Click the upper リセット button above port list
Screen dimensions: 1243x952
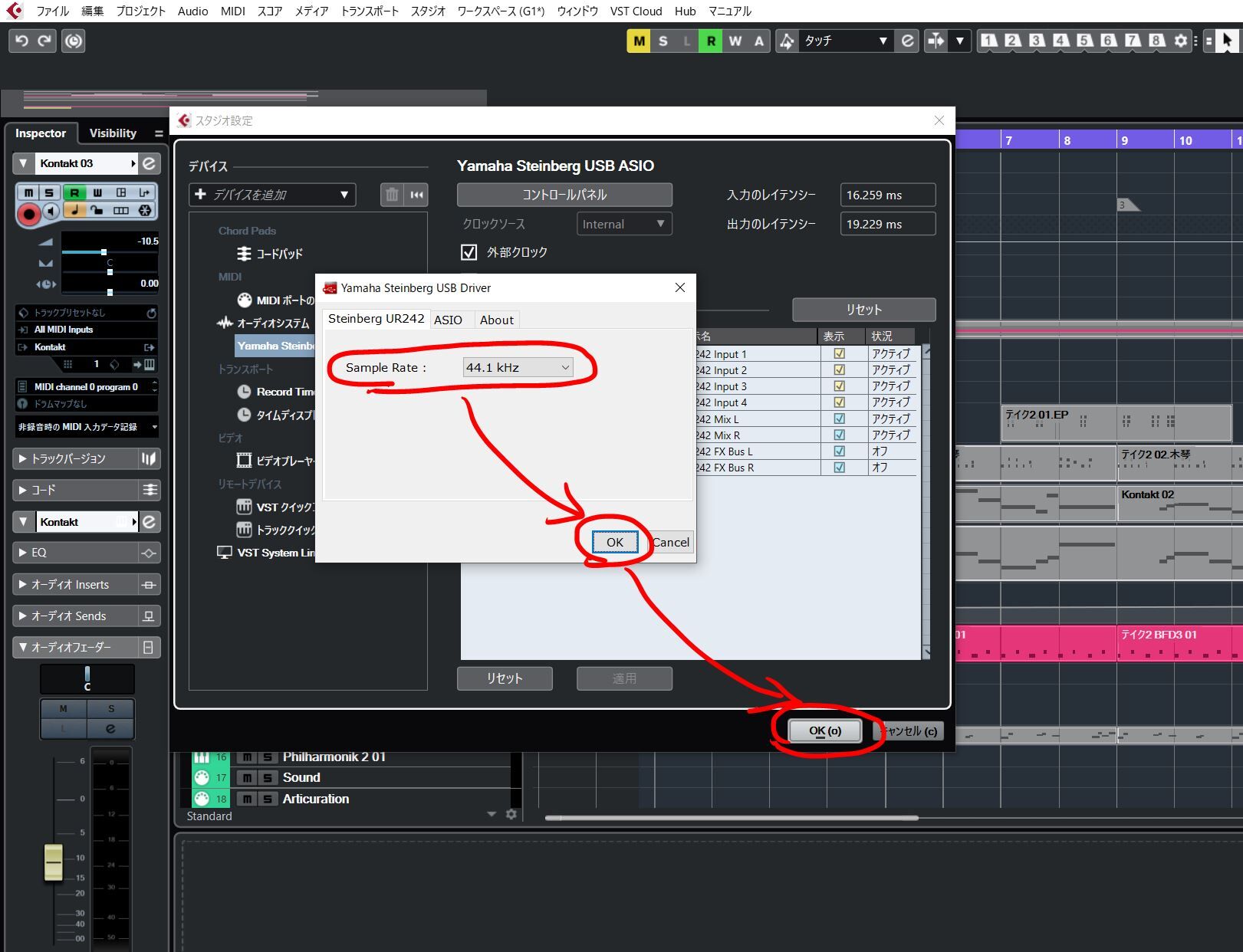pyautogui.click(x=864, y=310)
